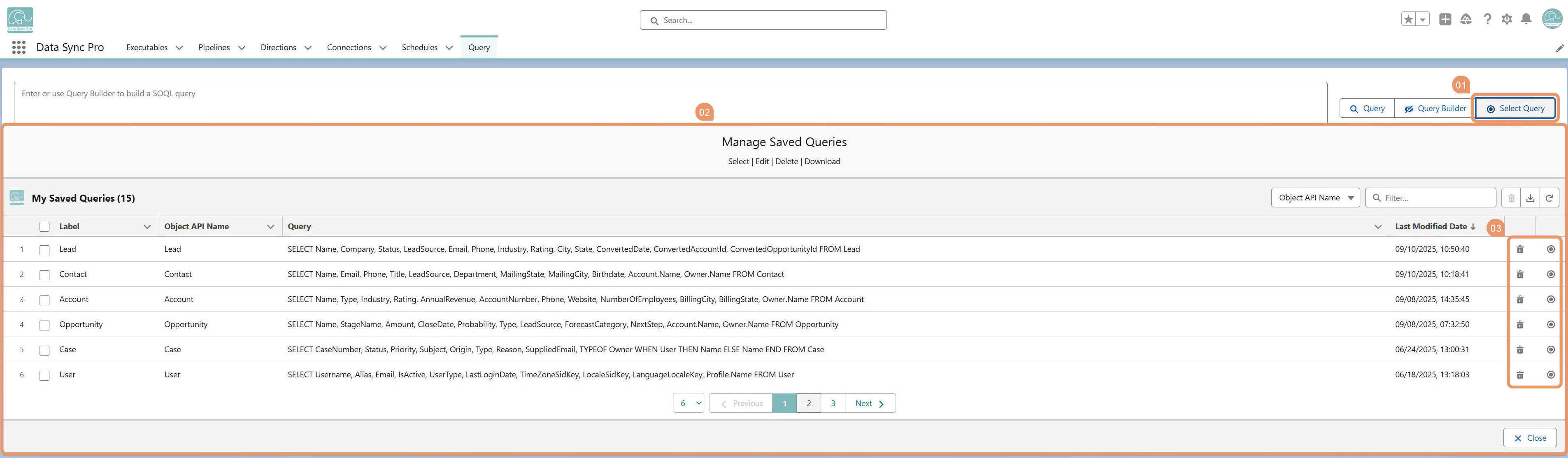Open the Object API Name filter dropdown
Screen dimensions: 1568x458
point(1315,198)
